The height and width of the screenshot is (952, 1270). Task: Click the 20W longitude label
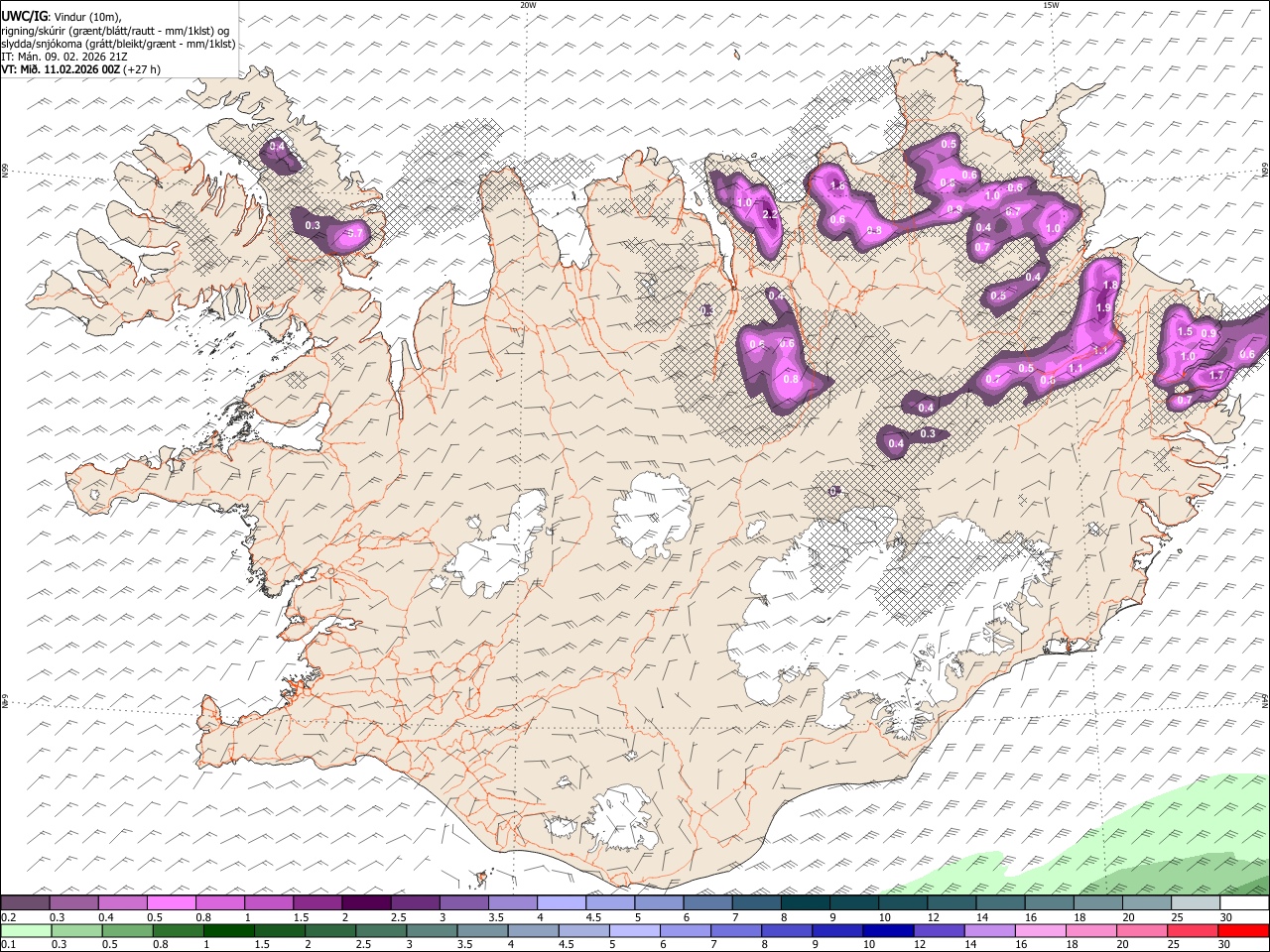pos(528,5)
